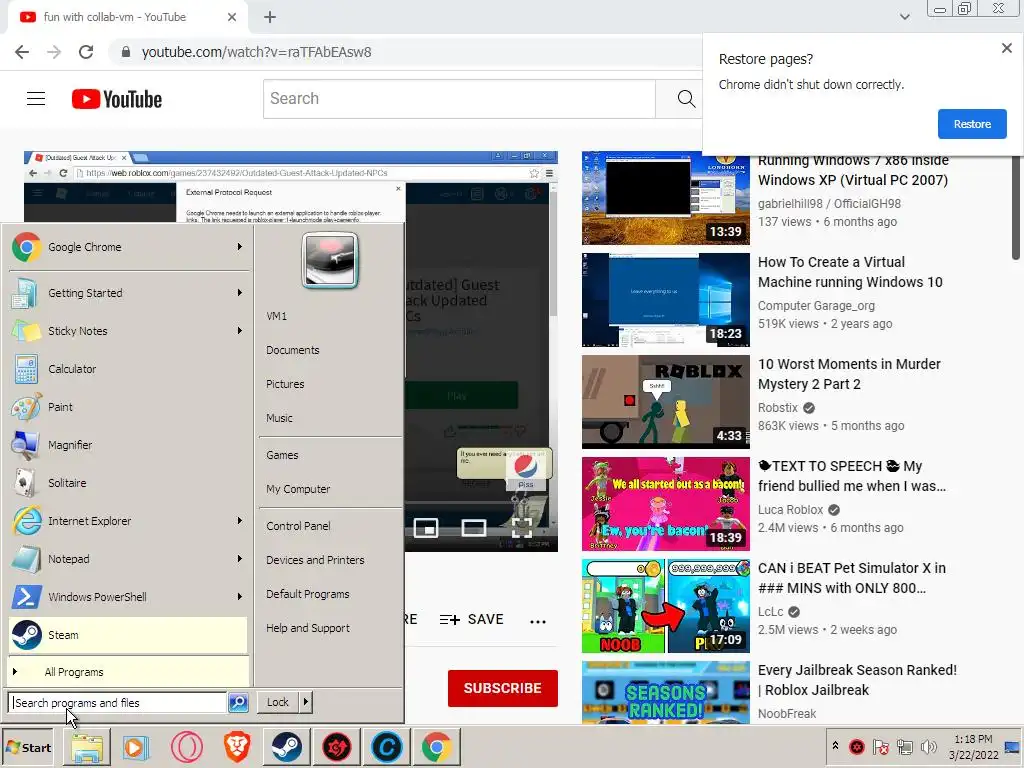Open Sticky Notes program

(128, 331)
